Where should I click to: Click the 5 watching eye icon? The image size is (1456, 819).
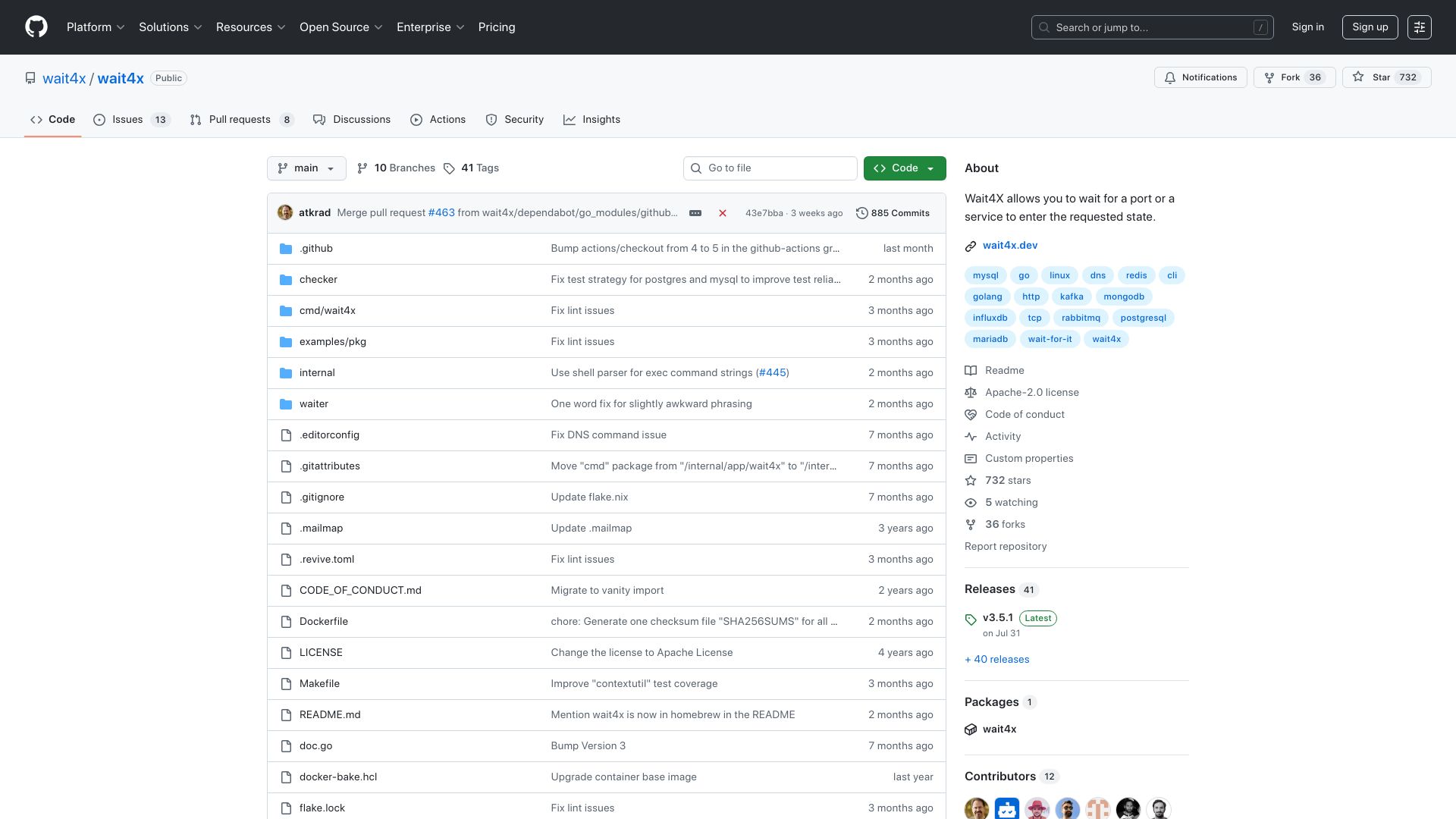[971, 503]
